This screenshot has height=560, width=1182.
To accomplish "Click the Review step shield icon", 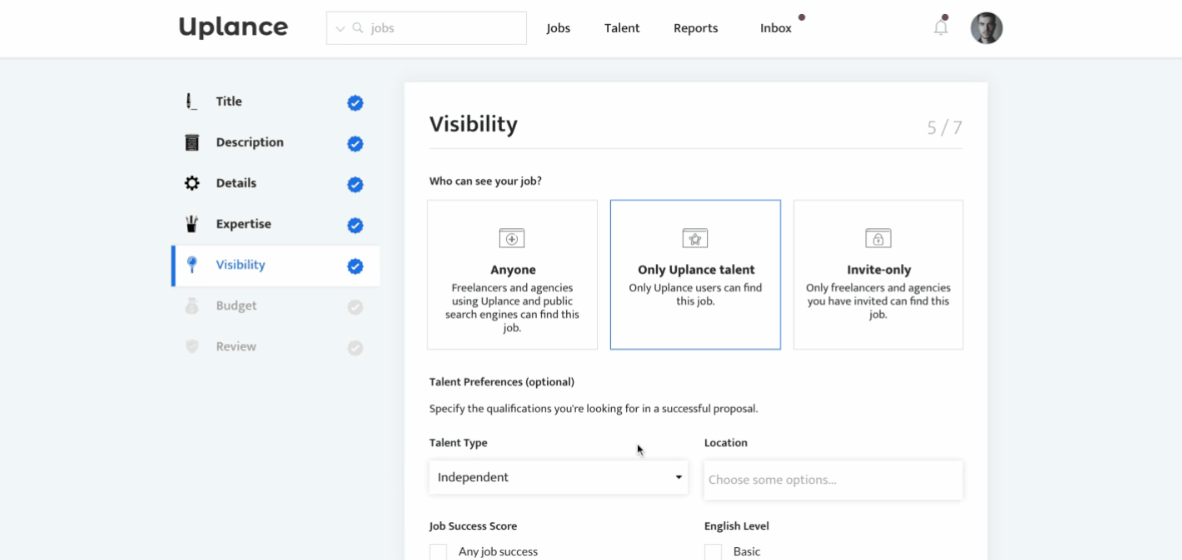I will [x=192, y=347].
